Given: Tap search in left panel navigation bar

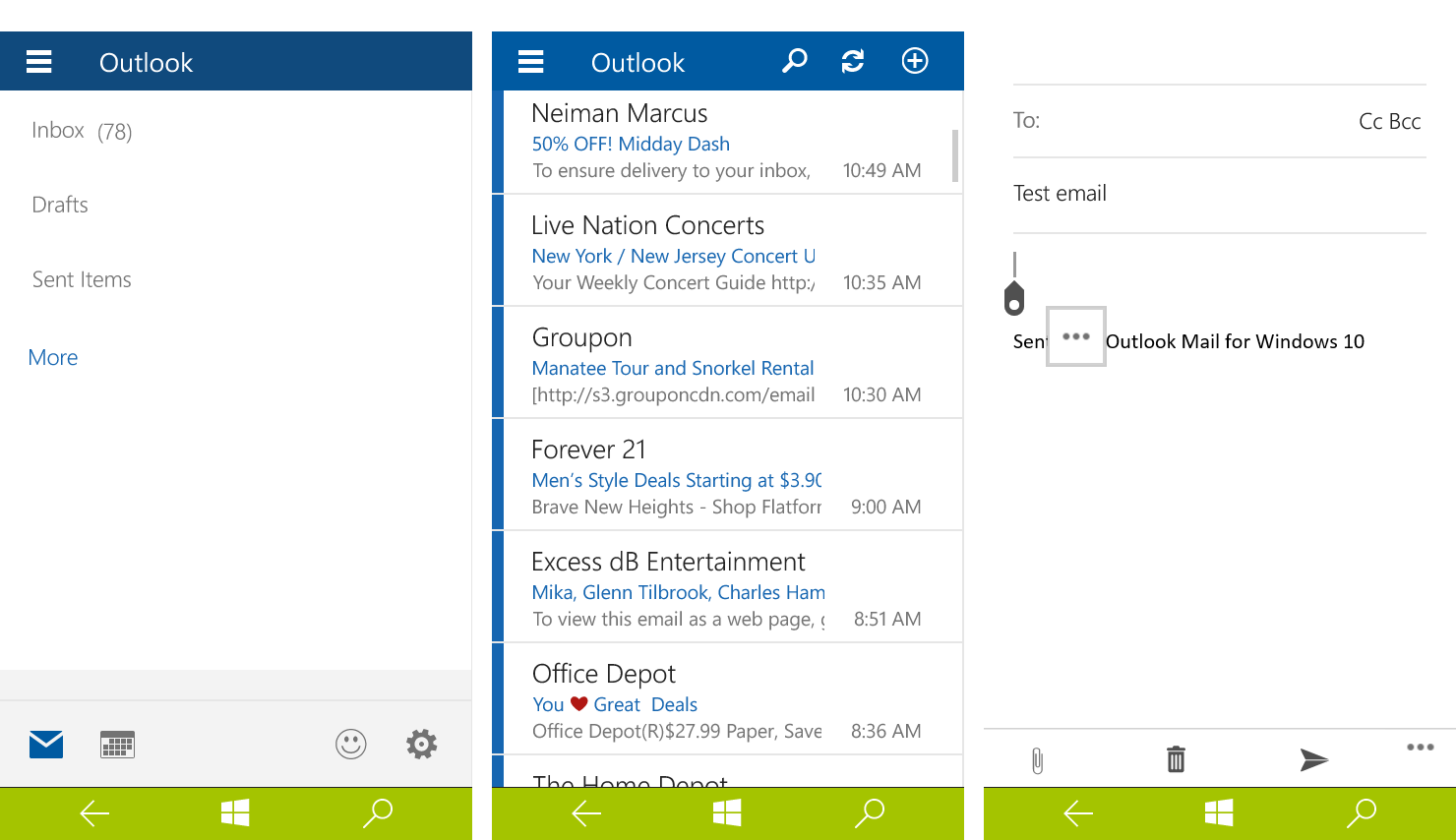Looking at the screenshot, I should (x=378, y=812).
